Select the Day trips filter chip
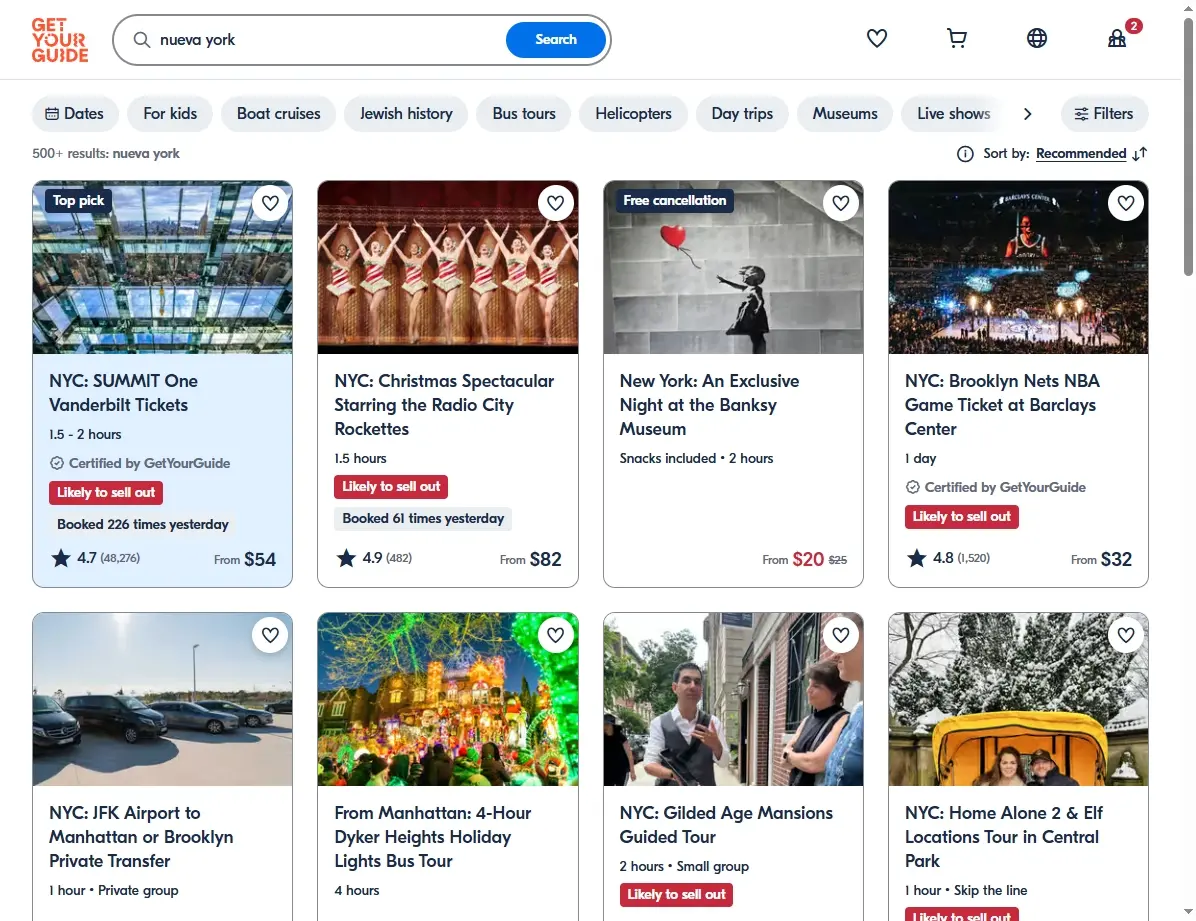 point(741,114)
